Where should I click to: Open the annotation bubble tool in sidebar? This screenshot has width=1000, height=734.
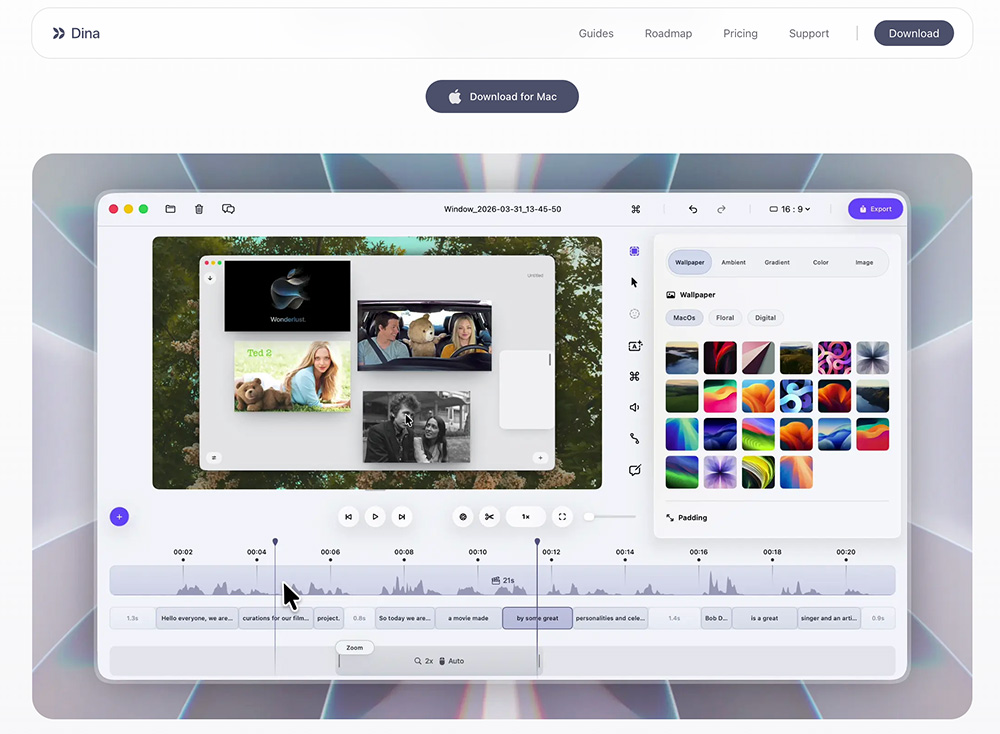[635, 471]
